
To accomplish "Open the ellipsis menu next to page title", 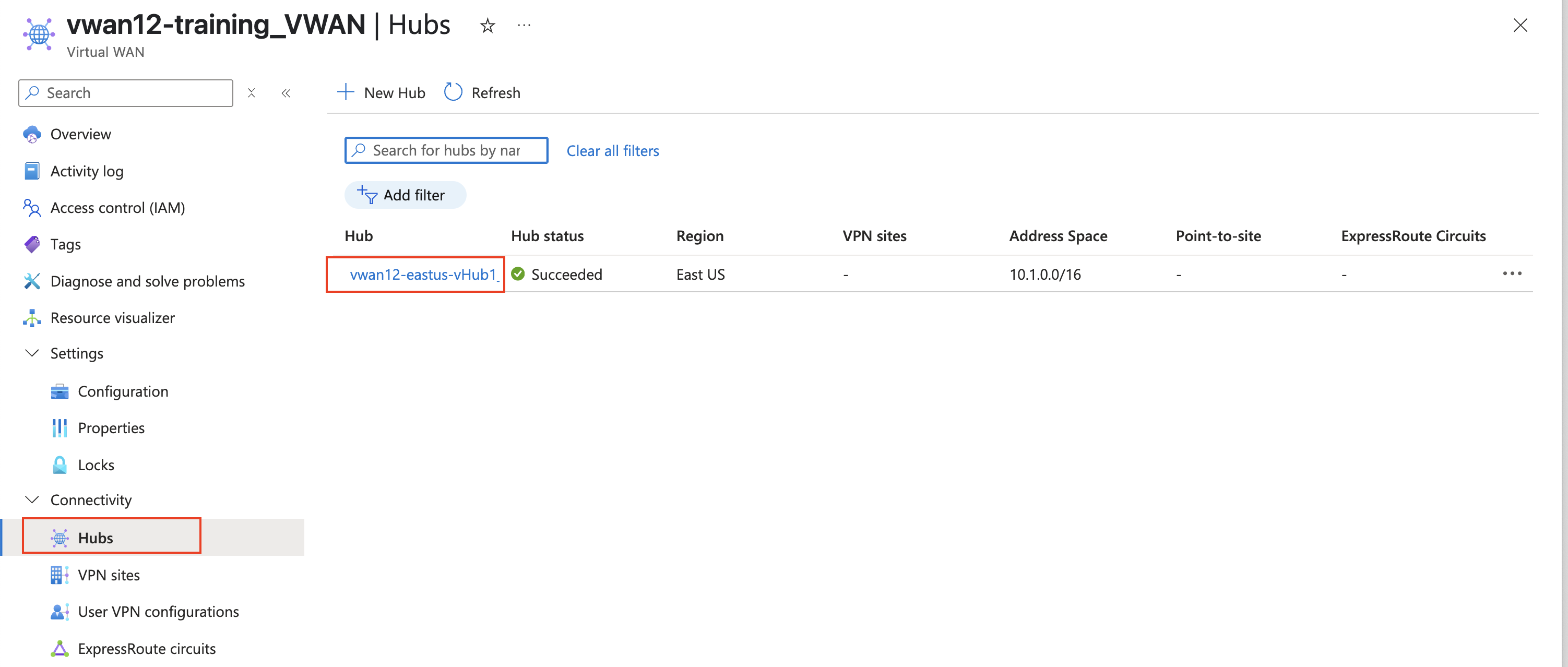I will 524,26.
